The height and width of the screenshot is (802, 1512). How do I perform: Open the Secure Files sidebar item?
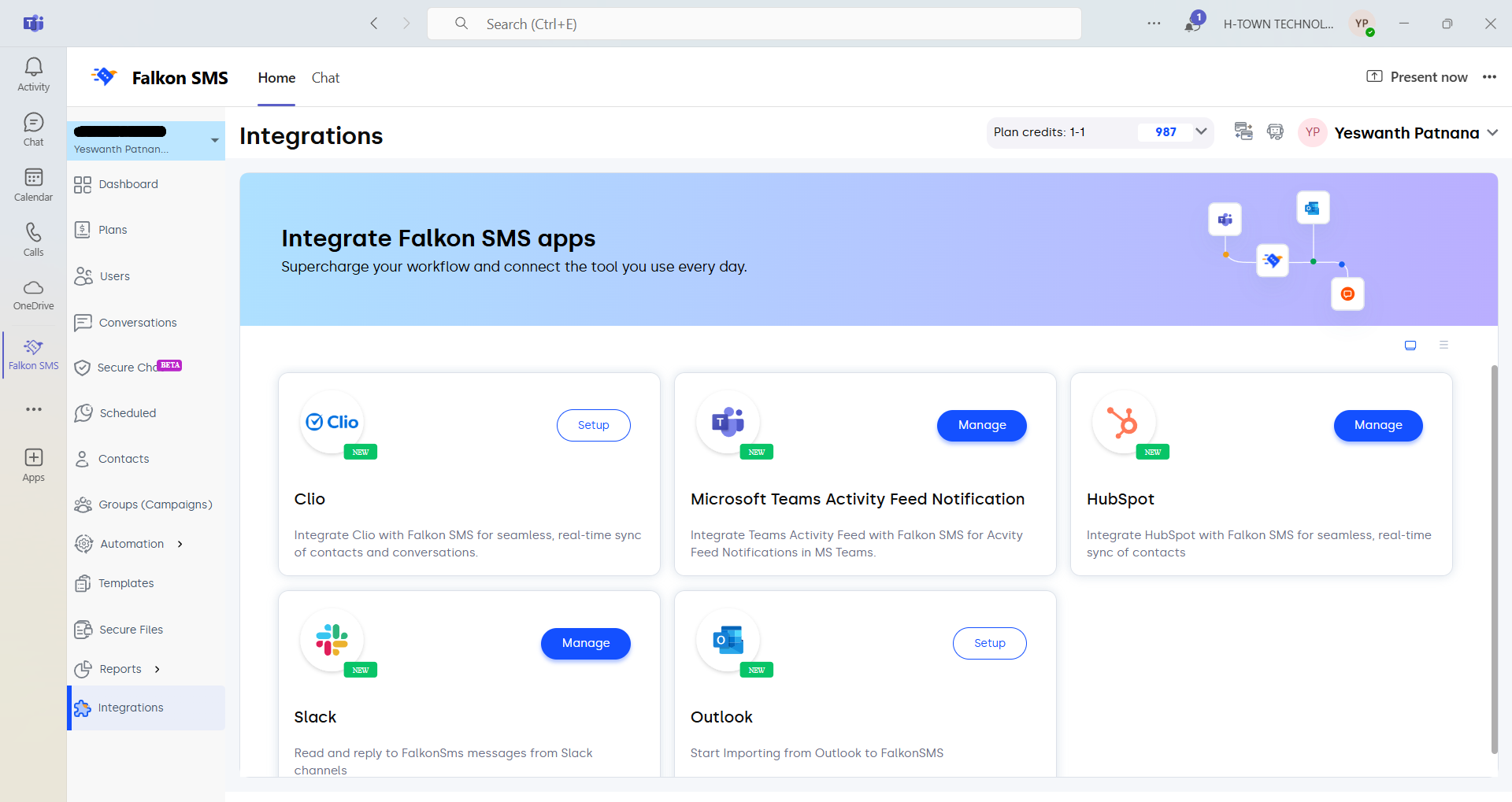tap(131, 630)
